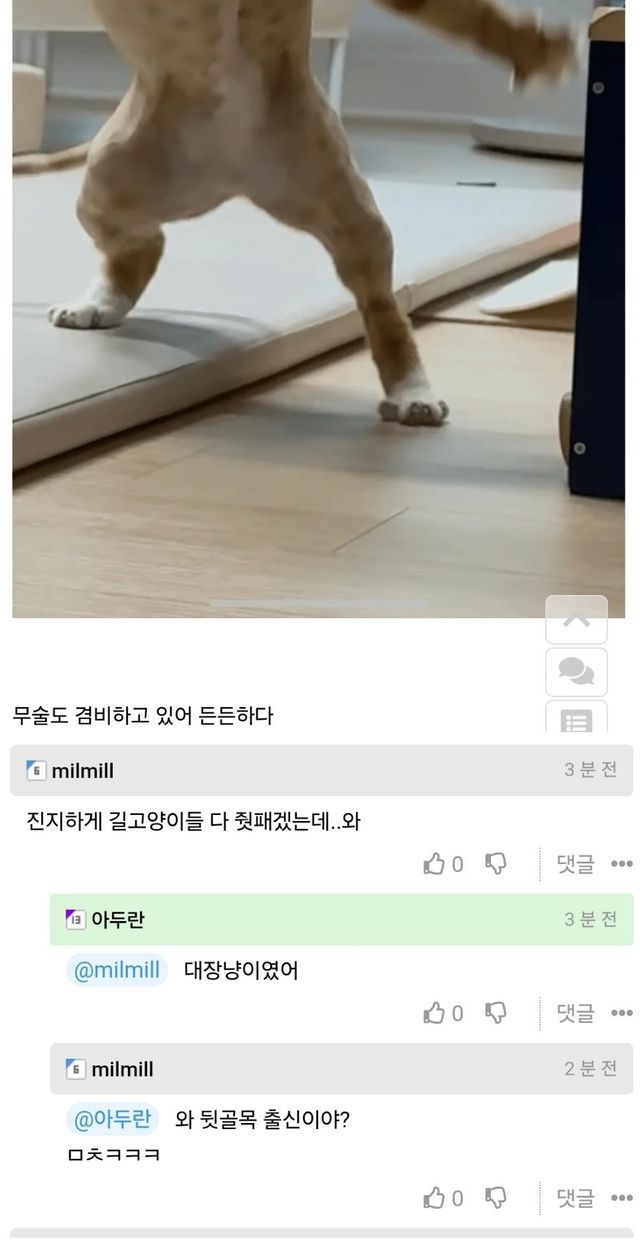Dislike milmill's second reply with thumbs-down
640x1243 pixels.
click(496, 1197)
